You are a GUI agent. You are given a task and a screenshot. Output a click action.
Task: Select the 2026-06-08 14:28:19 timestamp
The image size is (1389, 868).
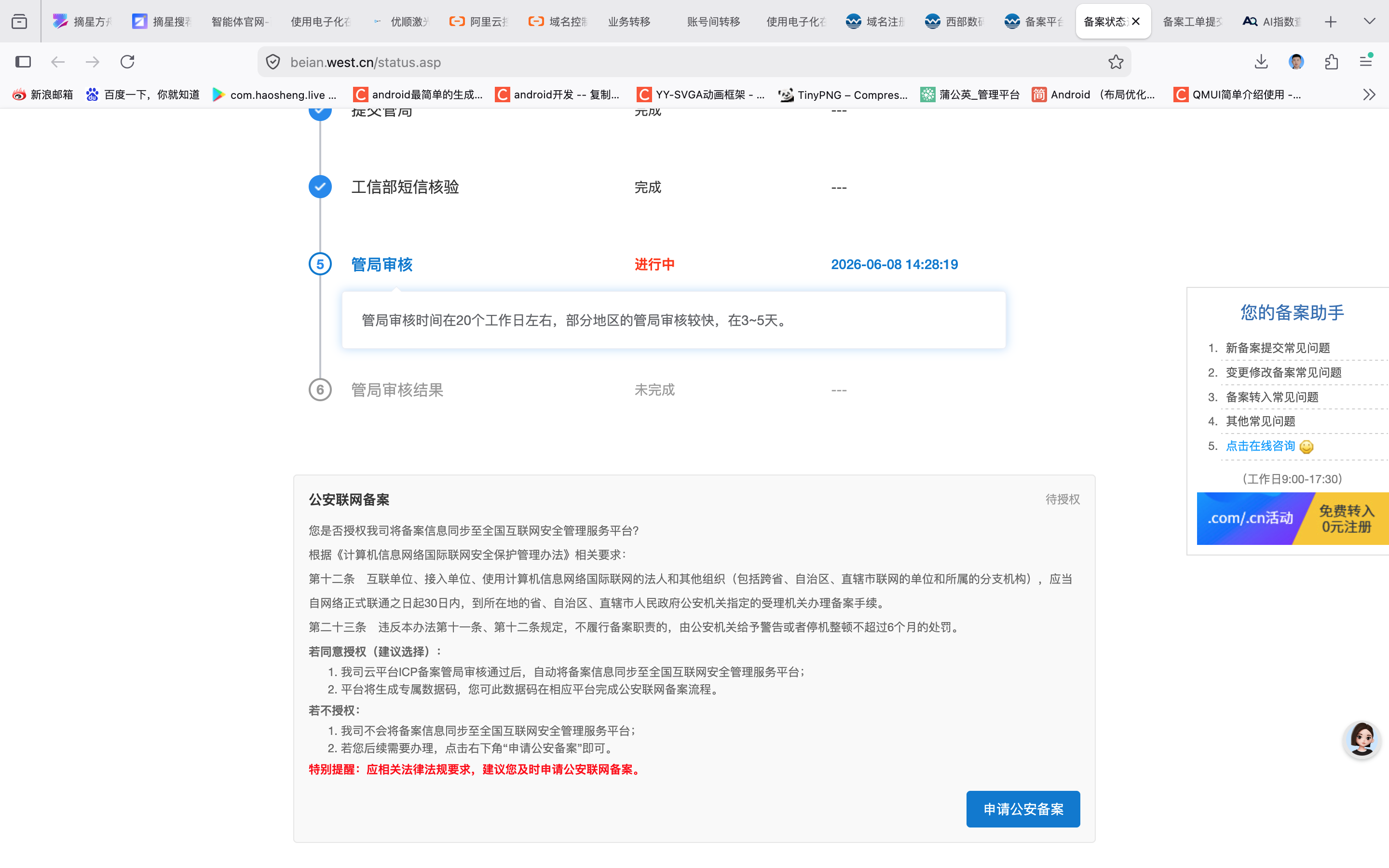(894, 265)
